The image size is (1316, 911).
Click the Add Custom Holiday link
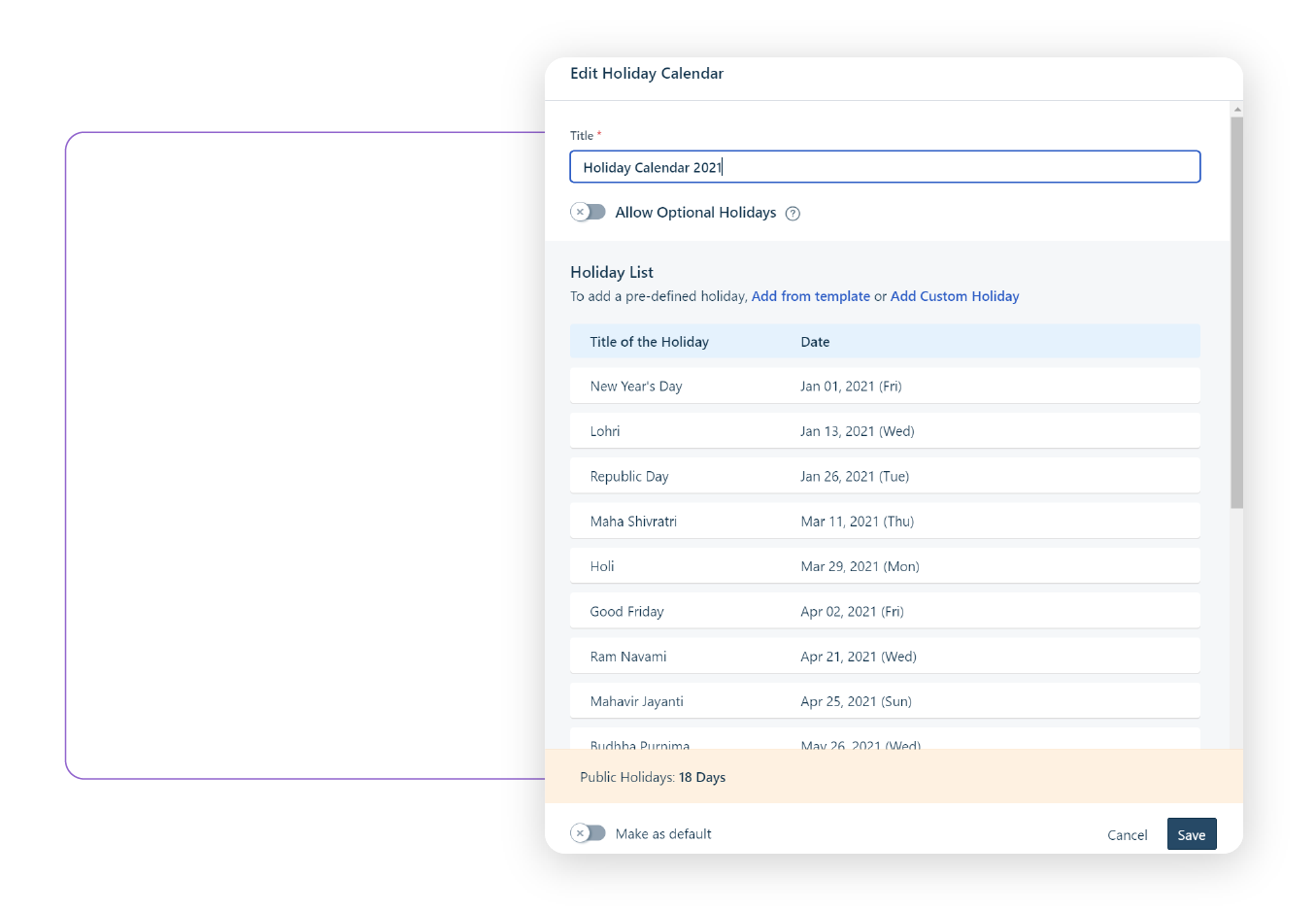point(954,296)
